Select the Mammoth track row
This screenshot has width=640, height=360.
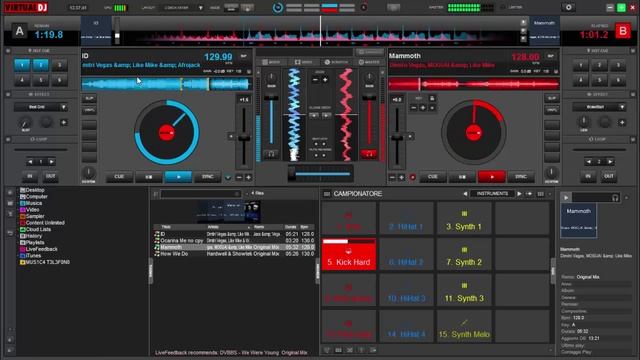[234, 247]
